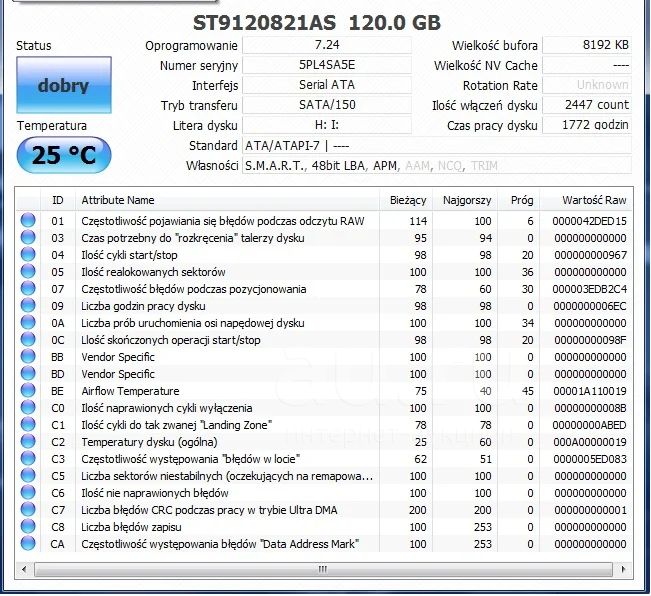Screen dimensions: 651x596
Task: Select 'Liczba godzin pracy dysku' attribute name
Action: tap(143, 306)
